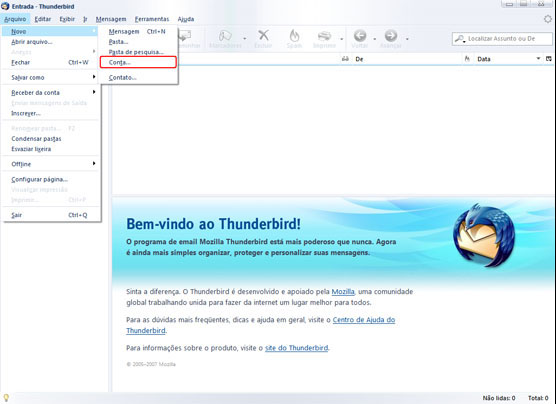Go back with the Voltar arrow icon

click(x=360, y=35)
